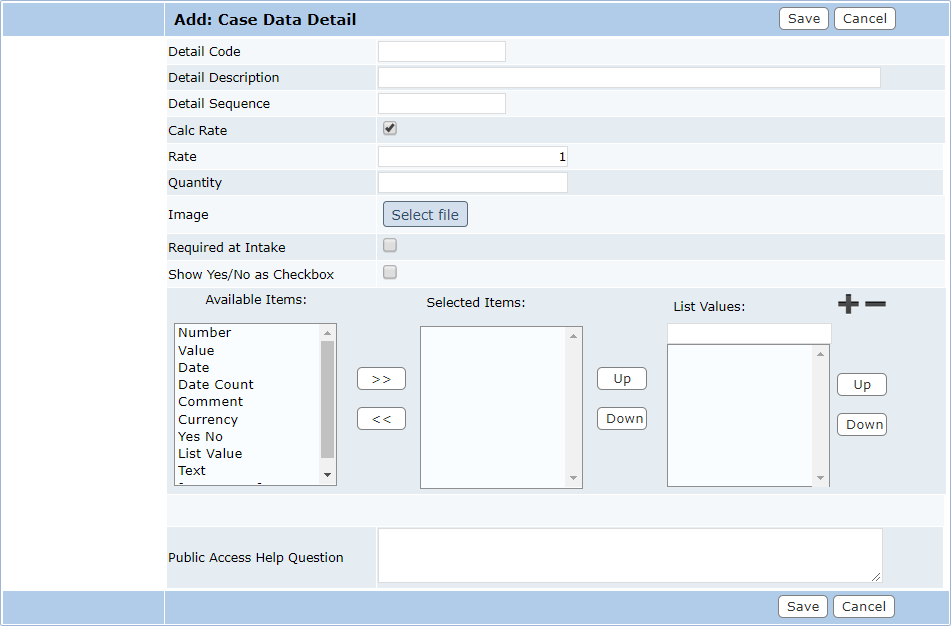Screen dimensions: 951x626
Task: Click the top Save button
Action: pyautogui.click(x=804, y=19)
